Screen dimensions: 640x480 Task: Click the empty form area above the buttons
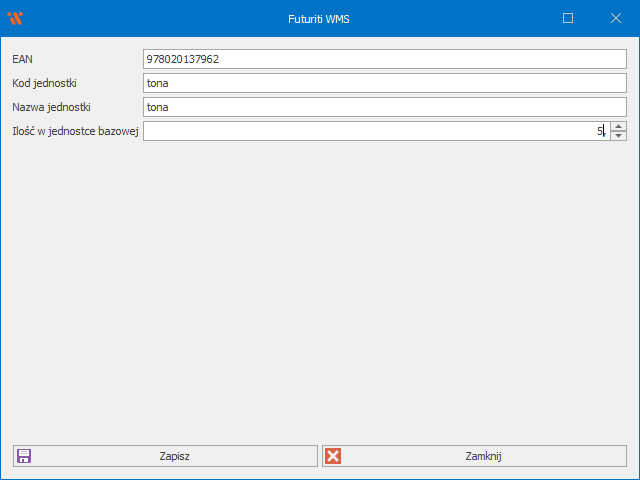click(320, 290)
